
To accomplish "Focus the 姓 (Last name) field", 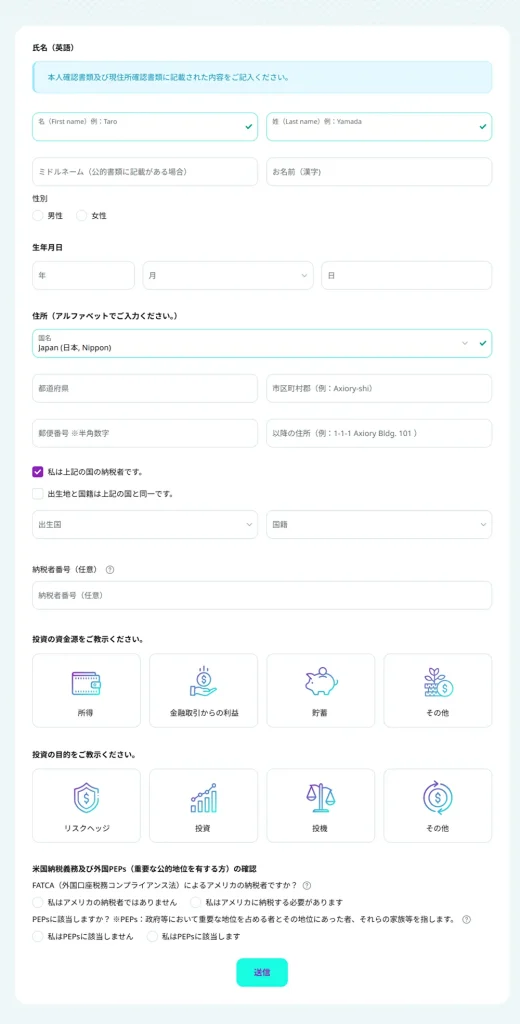I will tap(379, 127).
